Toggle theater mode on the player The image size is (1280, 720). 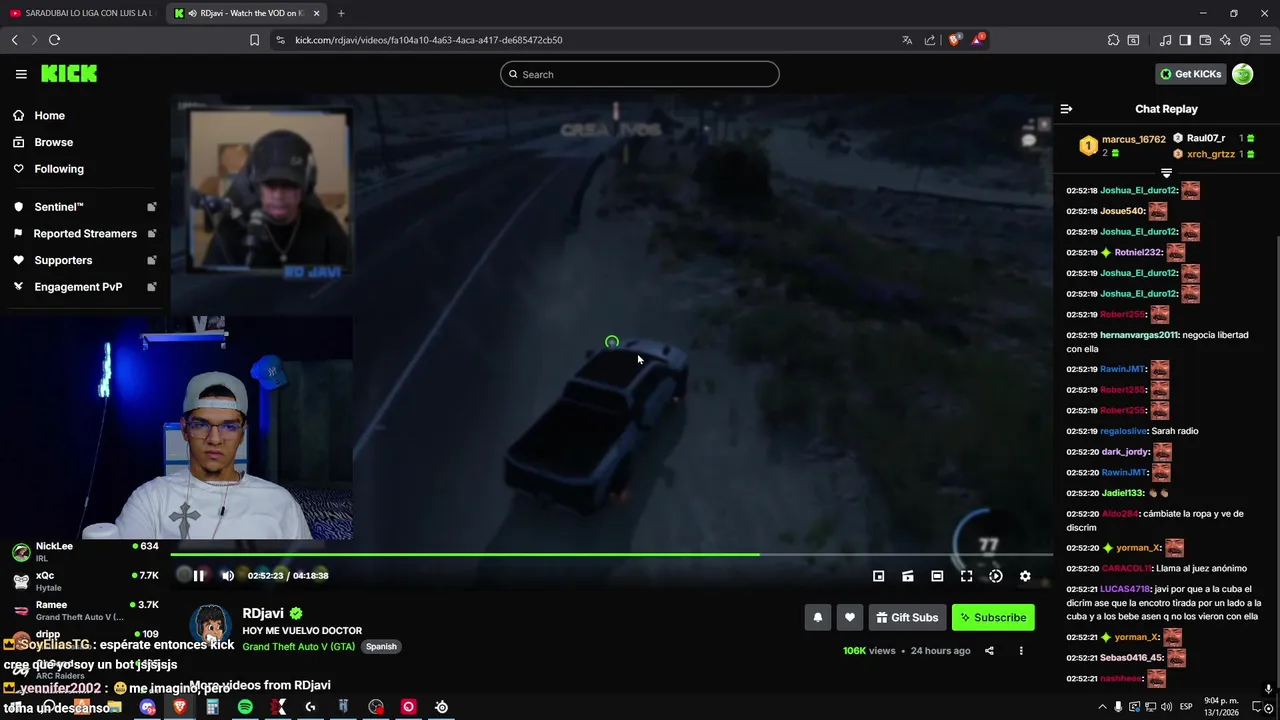coord(937,576)
